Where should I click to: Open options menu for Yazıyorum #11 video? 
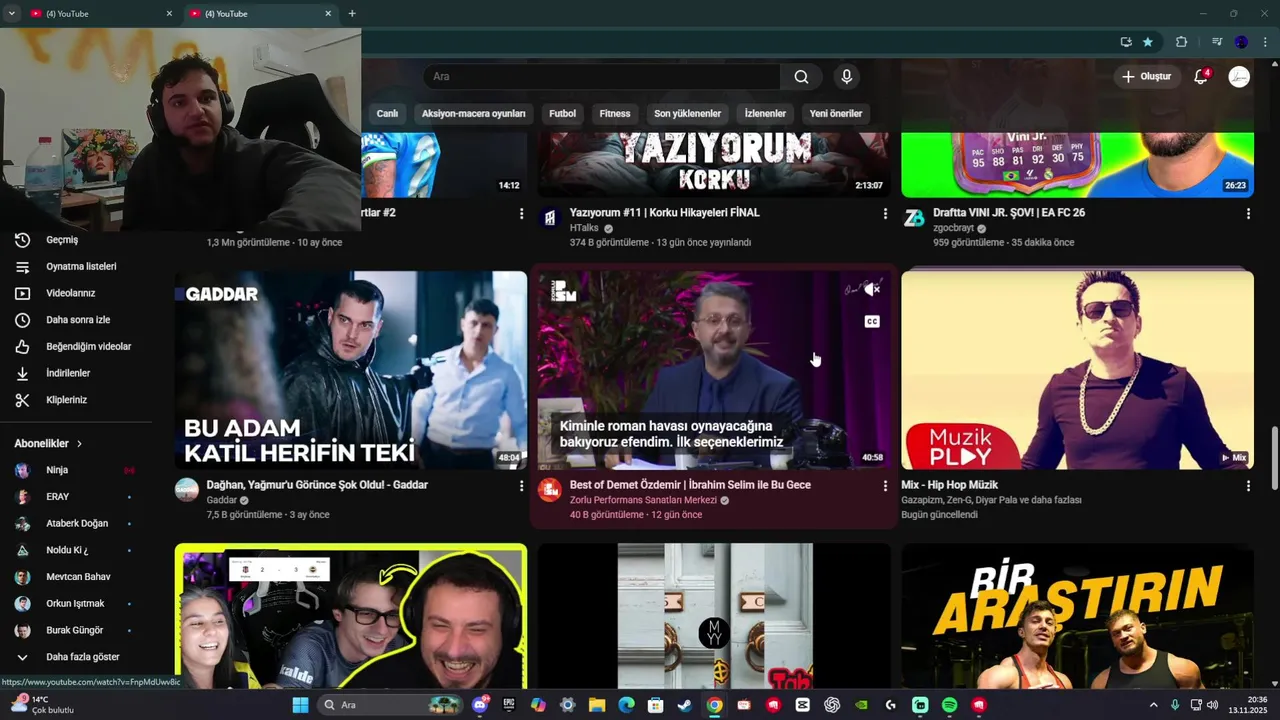coord(884,214)
